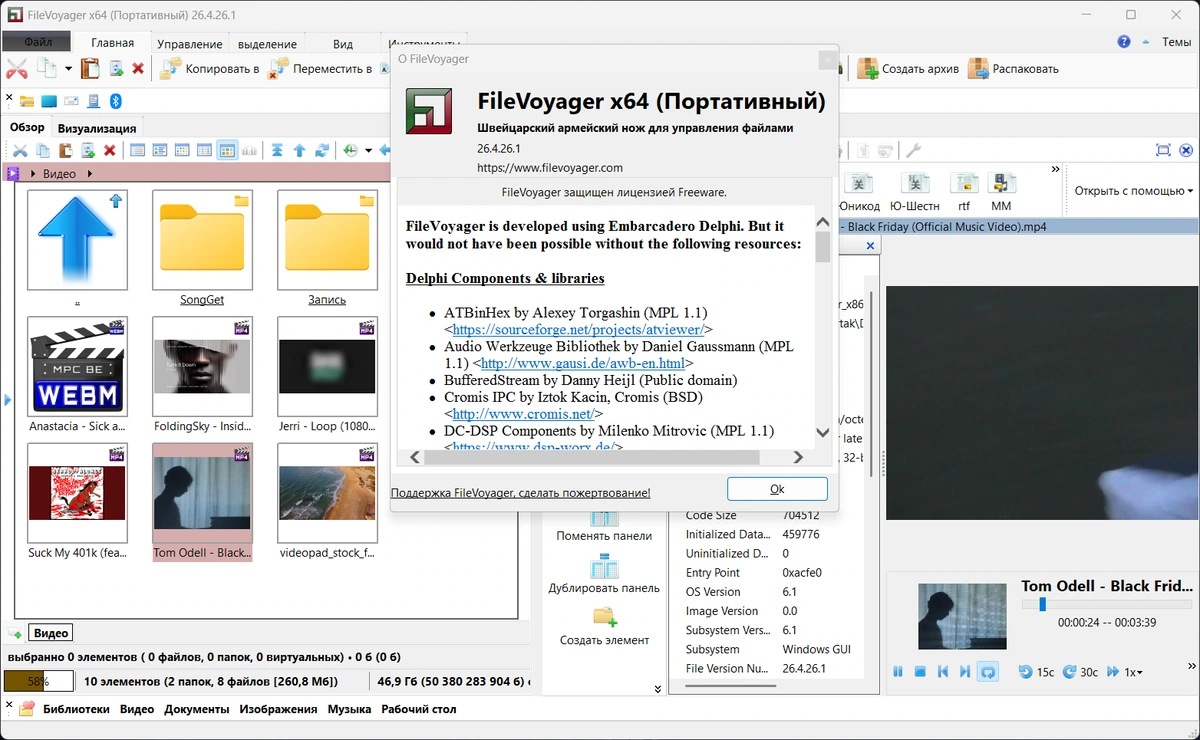Click the Paste clipboard icon in the ribbon
Image resolution: width=1200 pixels, height=740 pixels.
tap(90, 69)
